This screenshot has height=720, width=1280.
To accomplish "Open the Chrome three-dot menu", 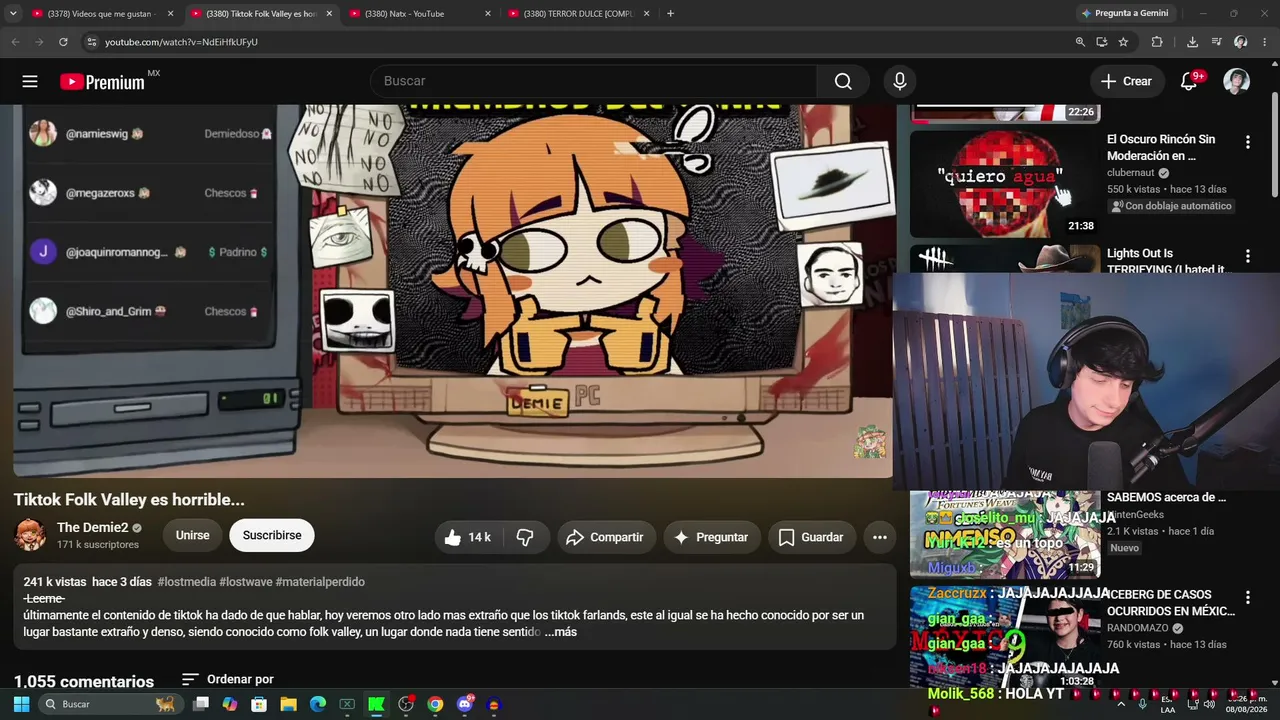I will click(x=1264, y=42).
